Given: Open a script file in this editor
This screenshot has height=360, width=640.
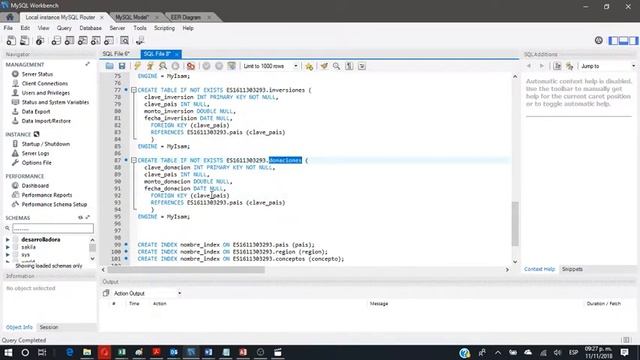Looking at the screenshot, I should tap(109, 66).
